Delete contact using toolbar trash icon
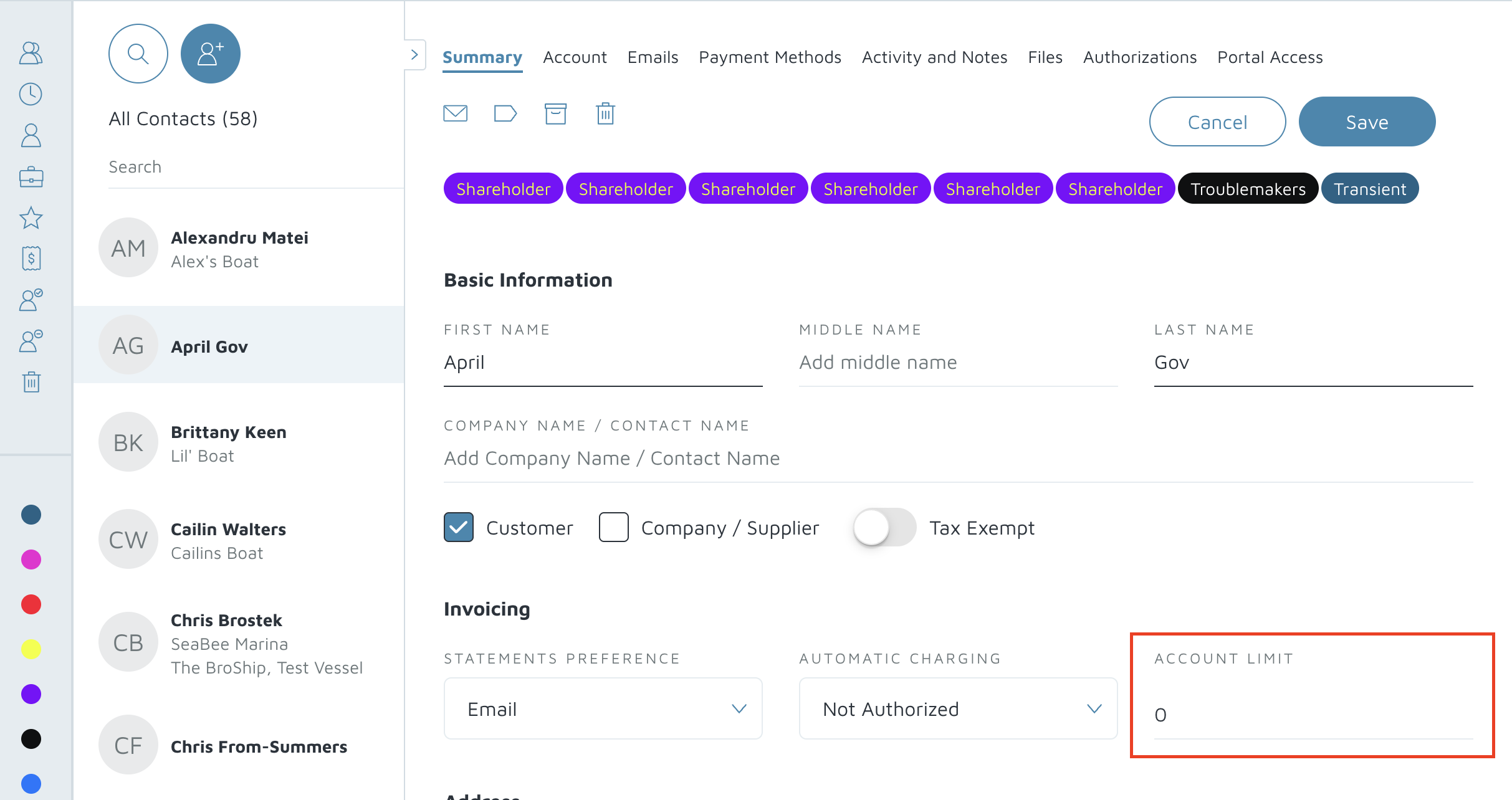The width and height of the screenshot is (1512, 800). coord(605,113)
